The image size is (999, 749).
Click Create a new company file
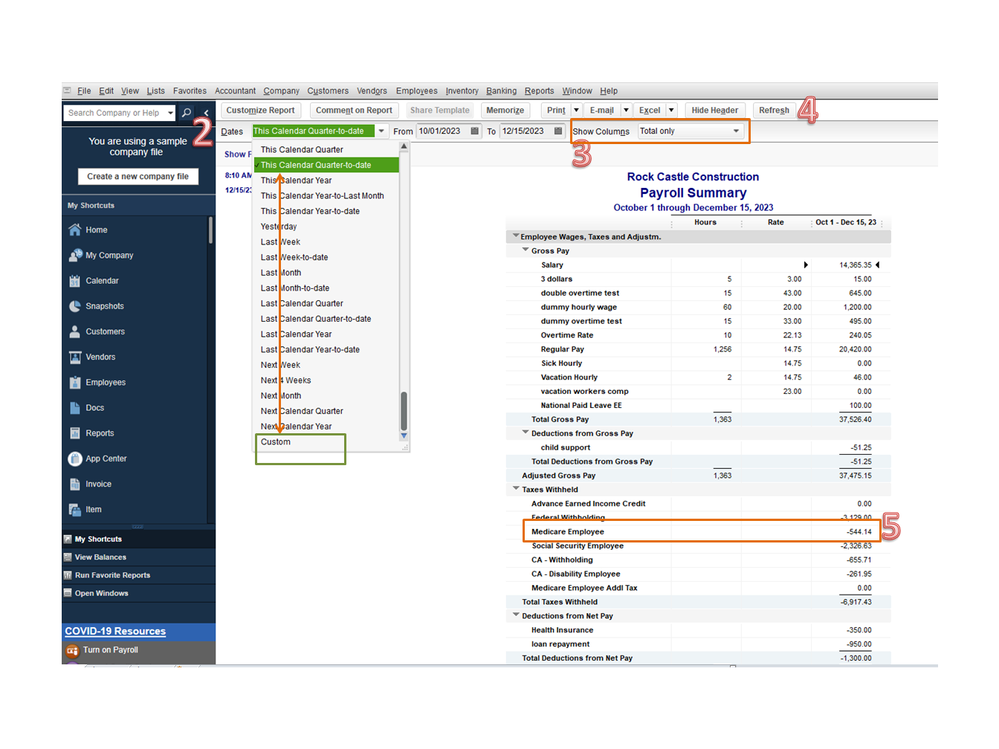coord(138,176)
